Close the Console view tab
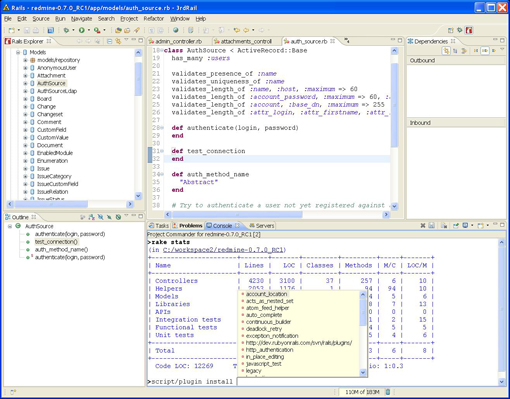This screenshot has height=399, width=510. point(237,226)
